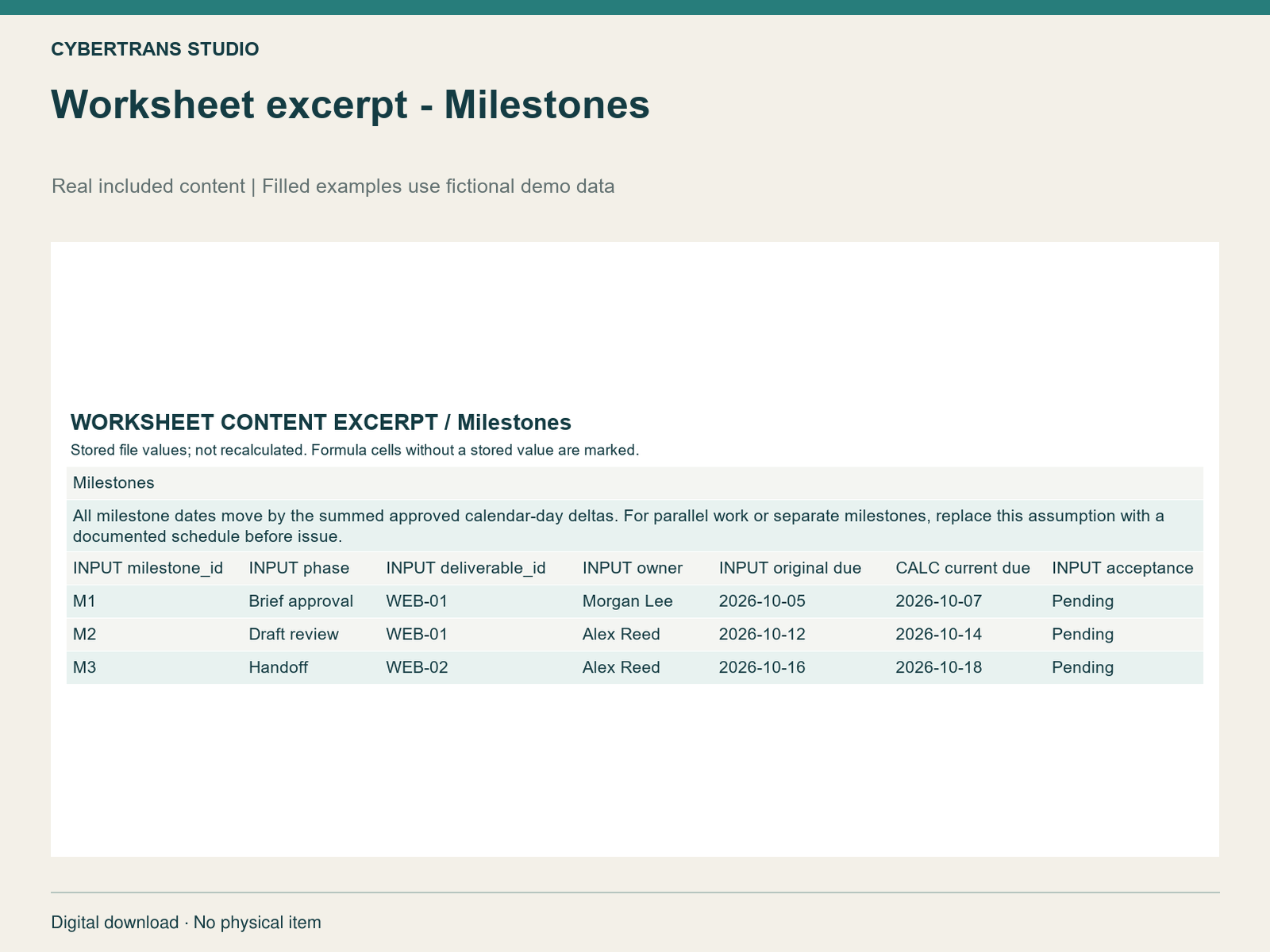The width and height of the screenshot is (1270, 952).
Task: Click 'Alex Reed' in the M3 row
Action: 621,668
